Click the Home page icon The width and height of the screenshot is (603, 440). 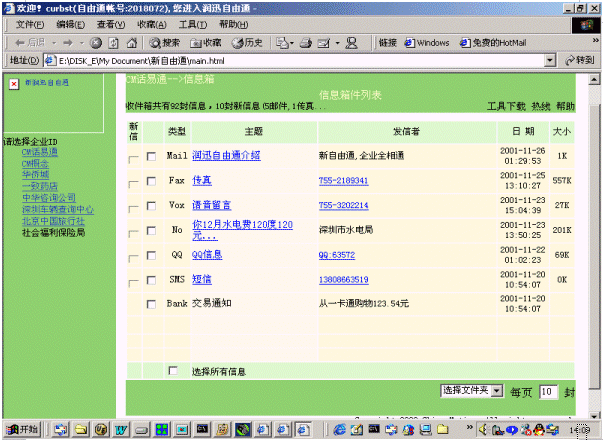132,43
